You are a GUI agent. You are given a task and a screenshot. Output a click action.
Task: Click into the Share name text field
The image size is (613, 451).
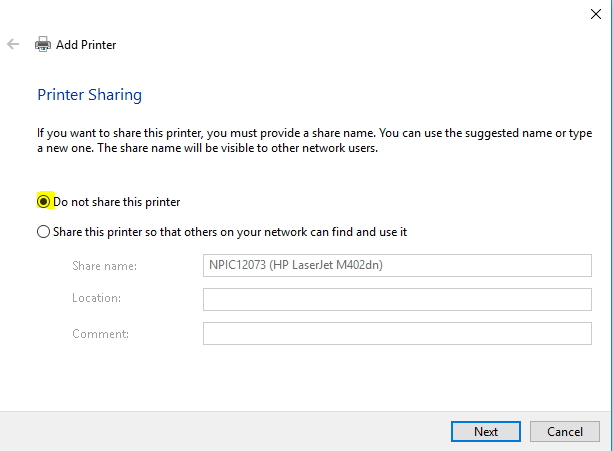click(x=397, y=265)
